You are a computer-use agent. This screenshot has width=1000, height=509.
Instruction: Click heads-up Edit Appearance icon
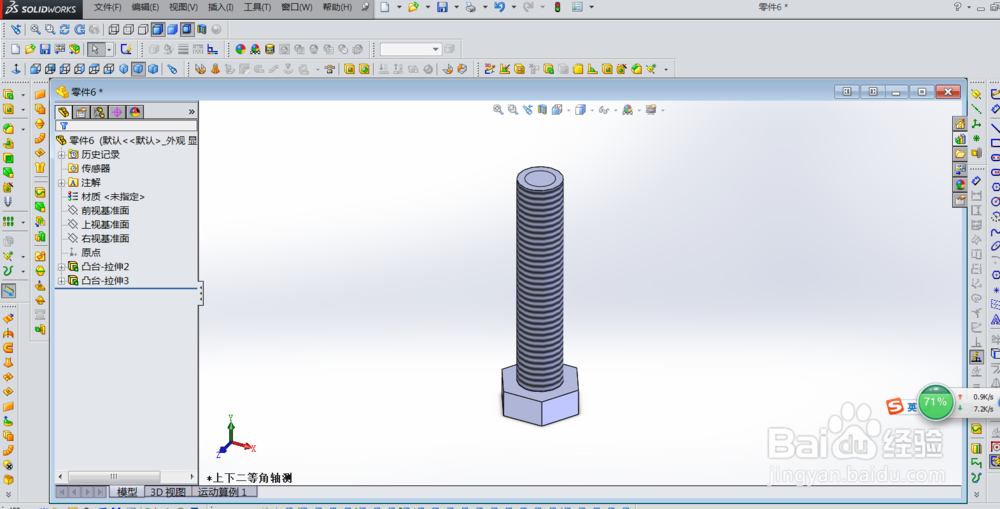point(627,110)
